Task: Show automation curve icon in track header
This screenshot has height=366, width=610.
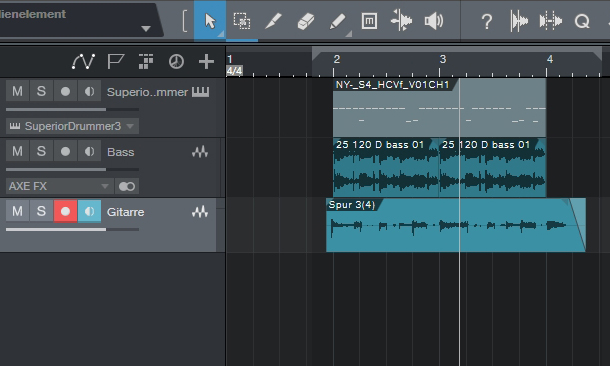Action: [83, 61]
